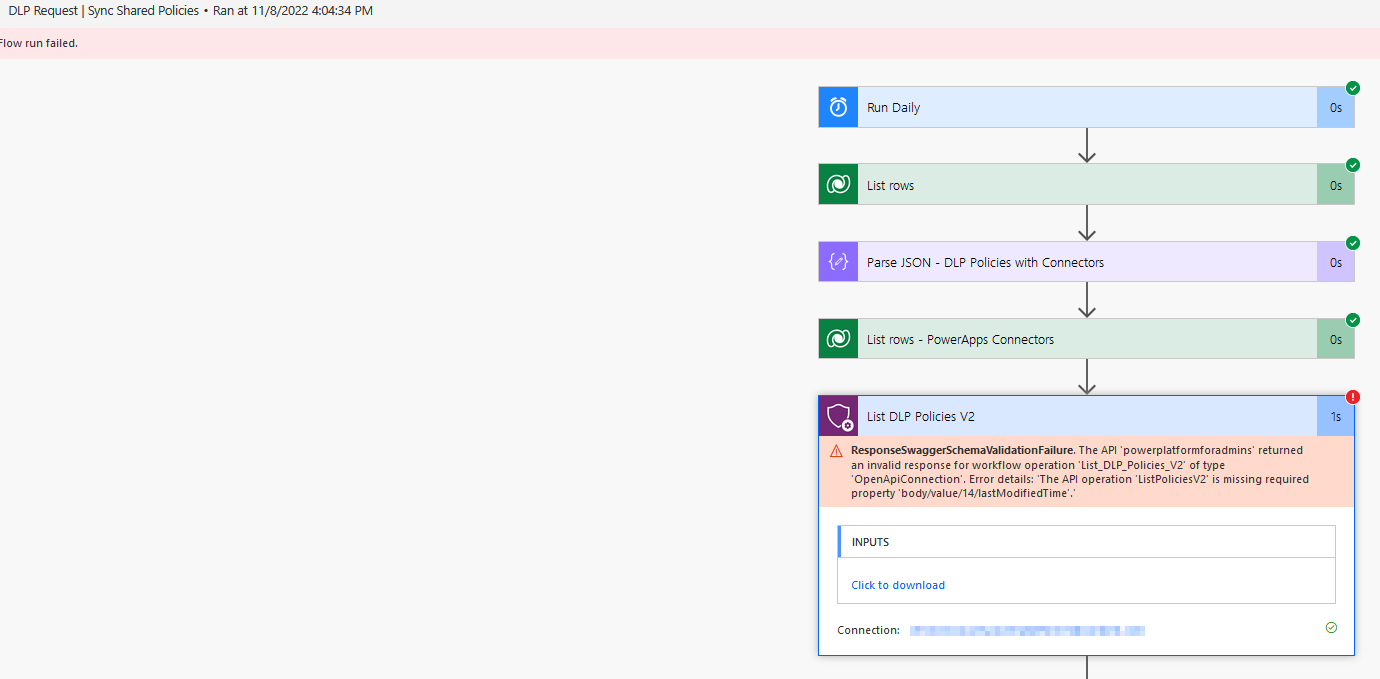Click the green success checkmark on Run Daily
This screenshot has height=679, width=1380.
pos(1352,87)
